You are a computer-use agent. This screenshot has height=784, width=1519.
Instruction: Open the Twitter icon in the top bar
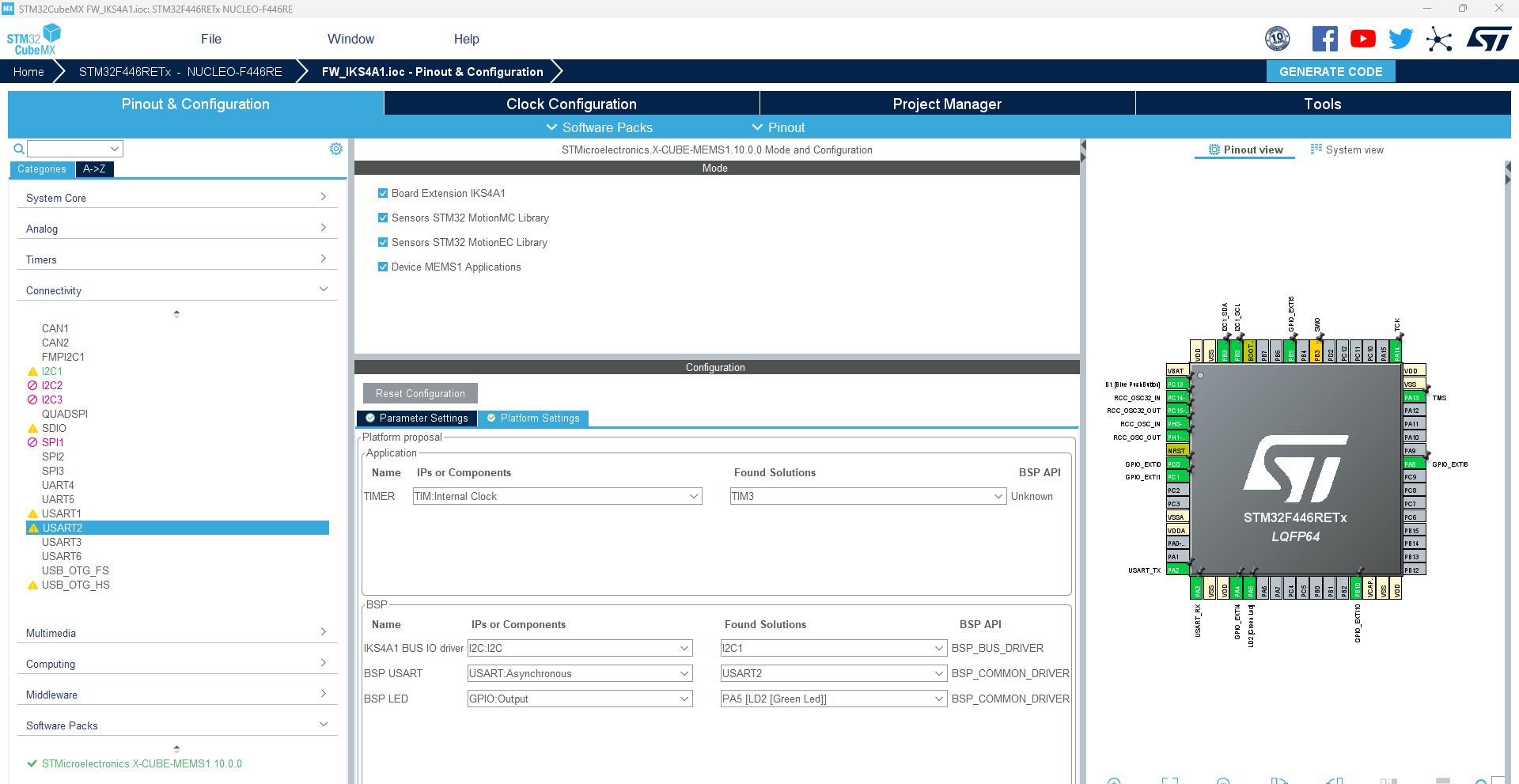[x=1400, y=38]
